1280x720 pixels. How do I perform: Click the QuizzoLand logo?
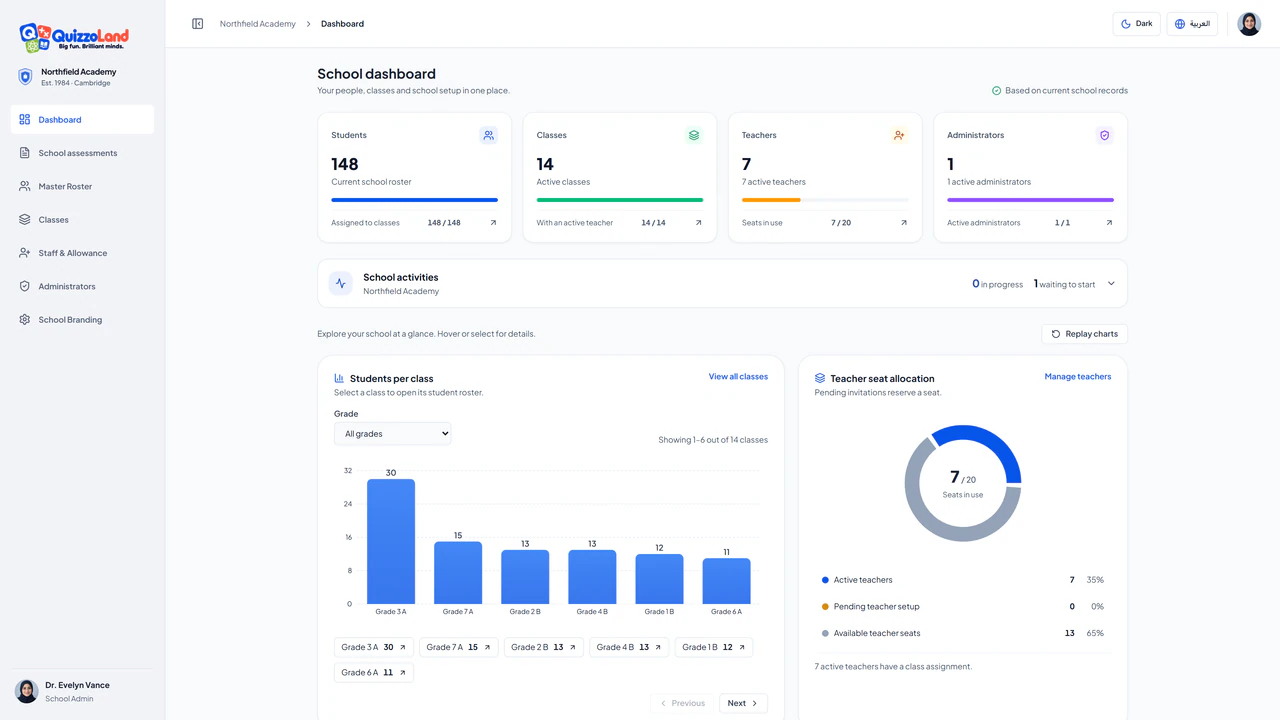point(74,38)
